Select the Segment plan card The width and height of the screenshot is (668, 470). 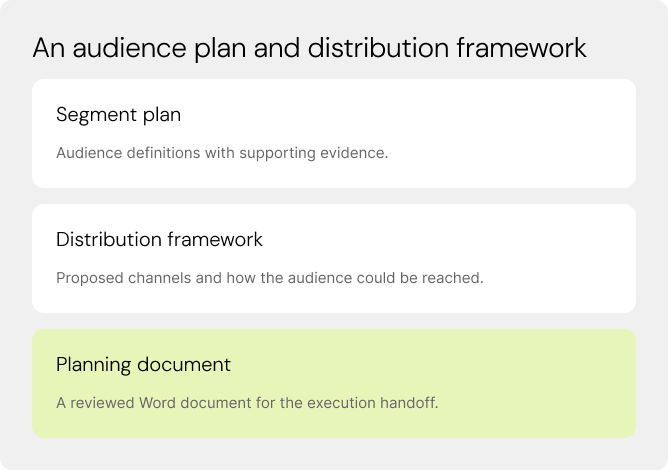(x=334, y=133)
